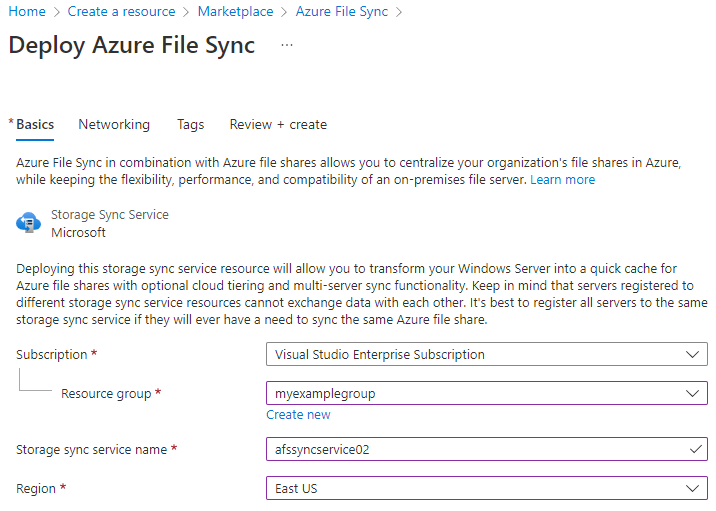Click the Deploy Azure File Sync heading
The image size is (716, 511).
(x=131, y=46)
